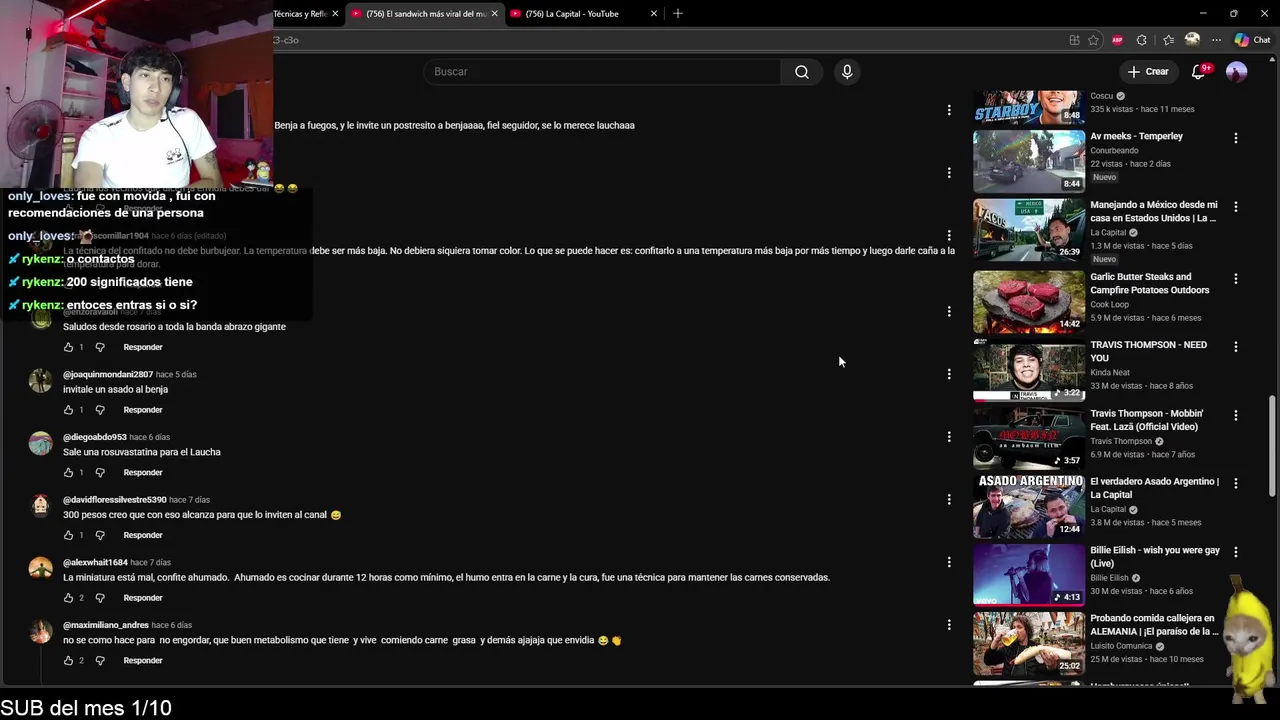Open the Asado Argentino video thumbnail

pyautogui.click(x=1029, y=506)
